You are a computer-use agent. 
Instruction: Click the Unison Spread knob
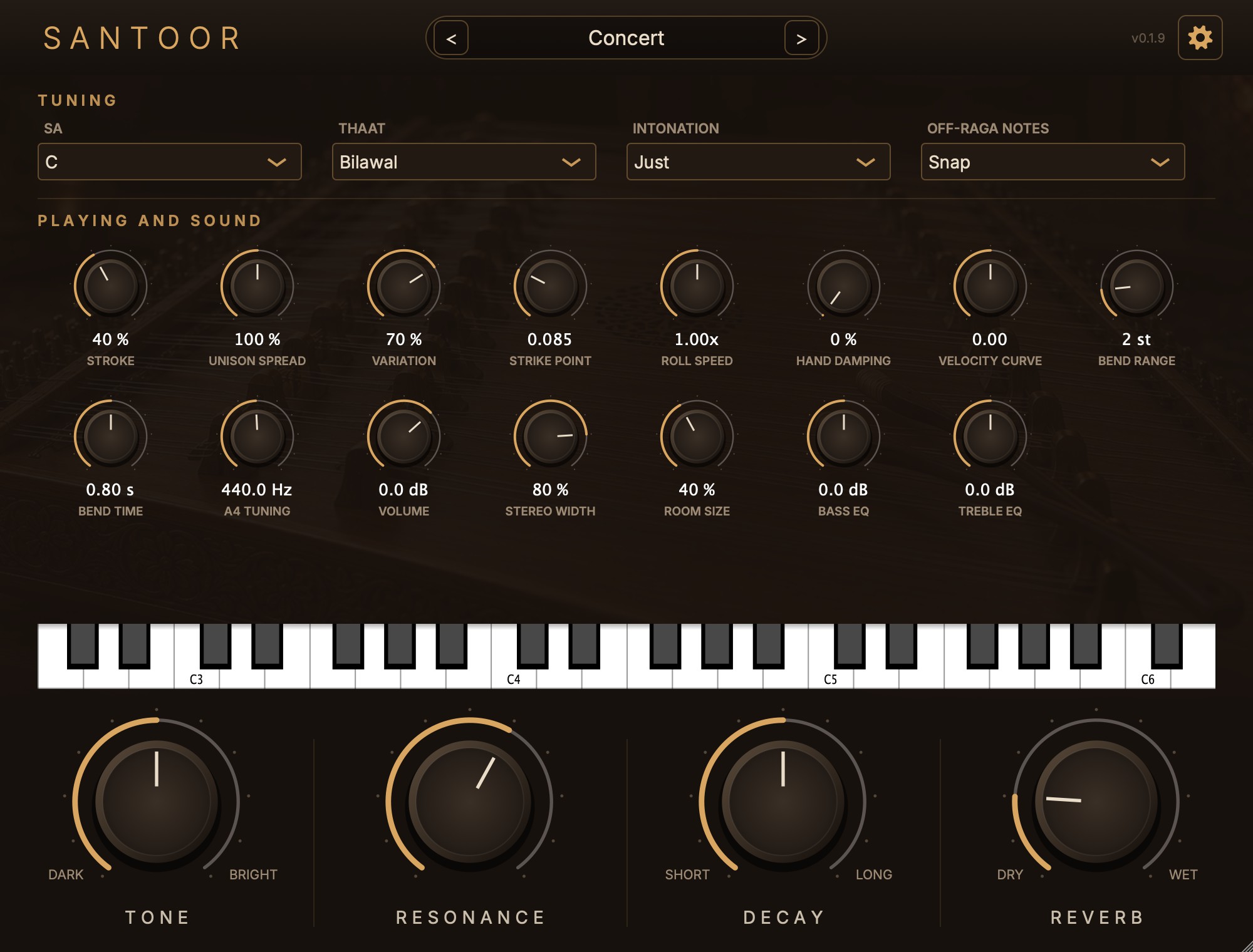point(257,286)
